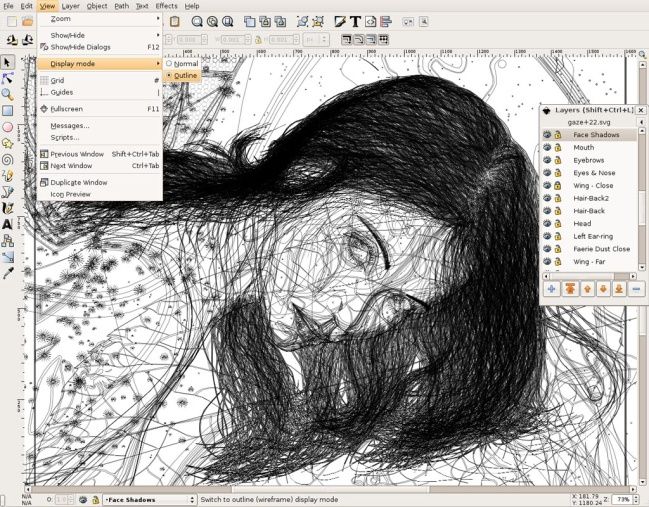This screenshot has width=649, height=507.
Task: Pick the Text tool in left toolbox
Action: 8,224
